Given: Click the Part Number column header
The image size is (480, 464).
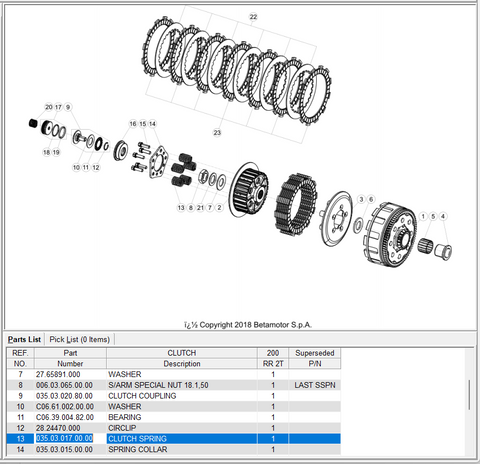Looking at the screenshot, I should [x=70, y=358].
